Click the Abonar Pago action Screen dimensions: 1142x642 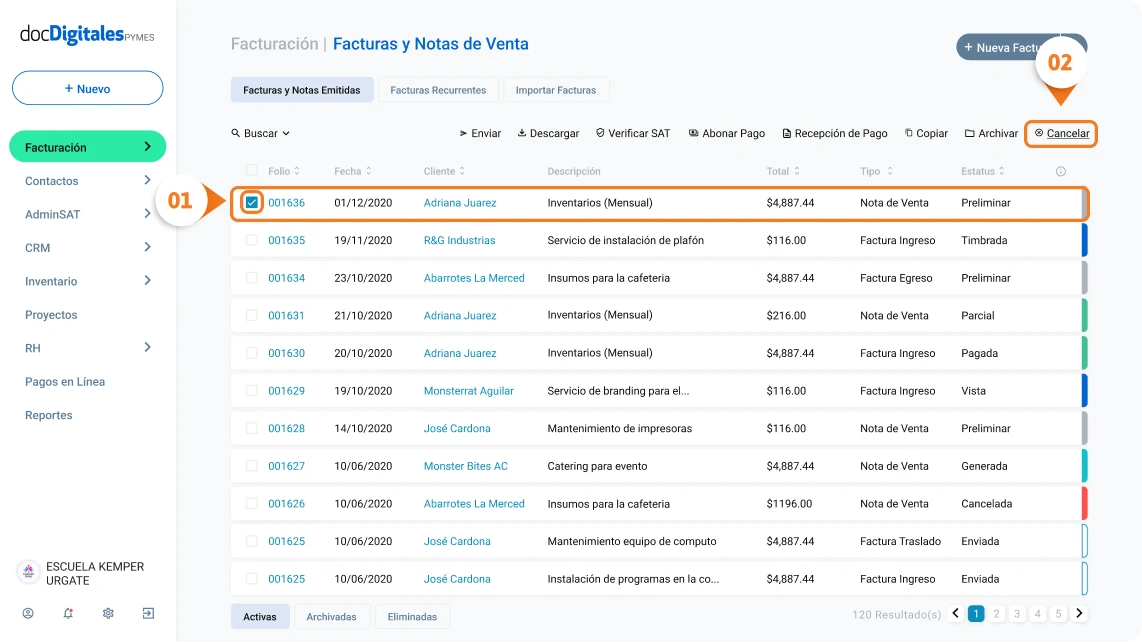[727, 133]
